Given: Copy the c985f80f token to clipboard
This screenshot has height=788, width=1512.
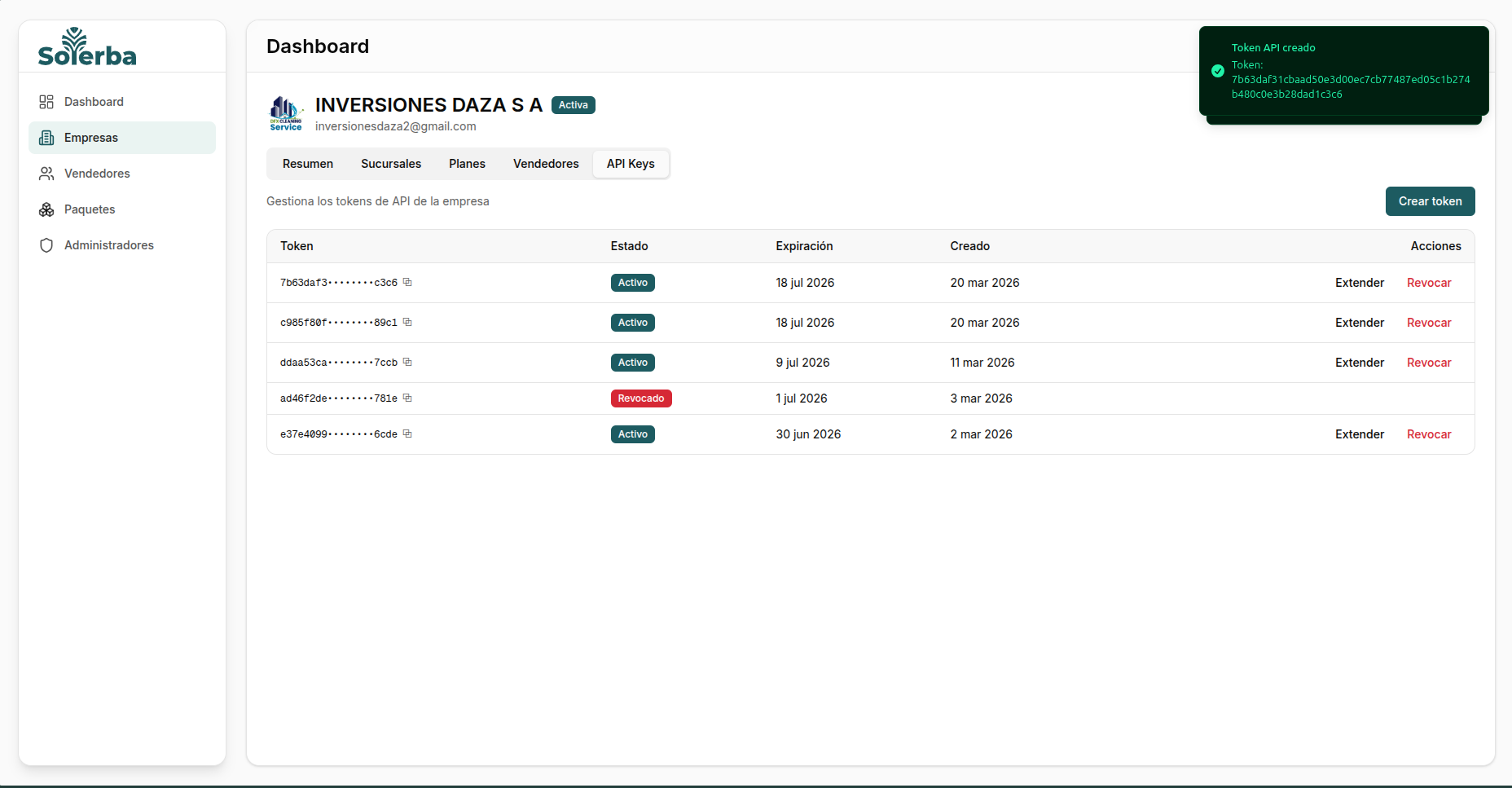Looking at the screenshot, I should (407, 323).
